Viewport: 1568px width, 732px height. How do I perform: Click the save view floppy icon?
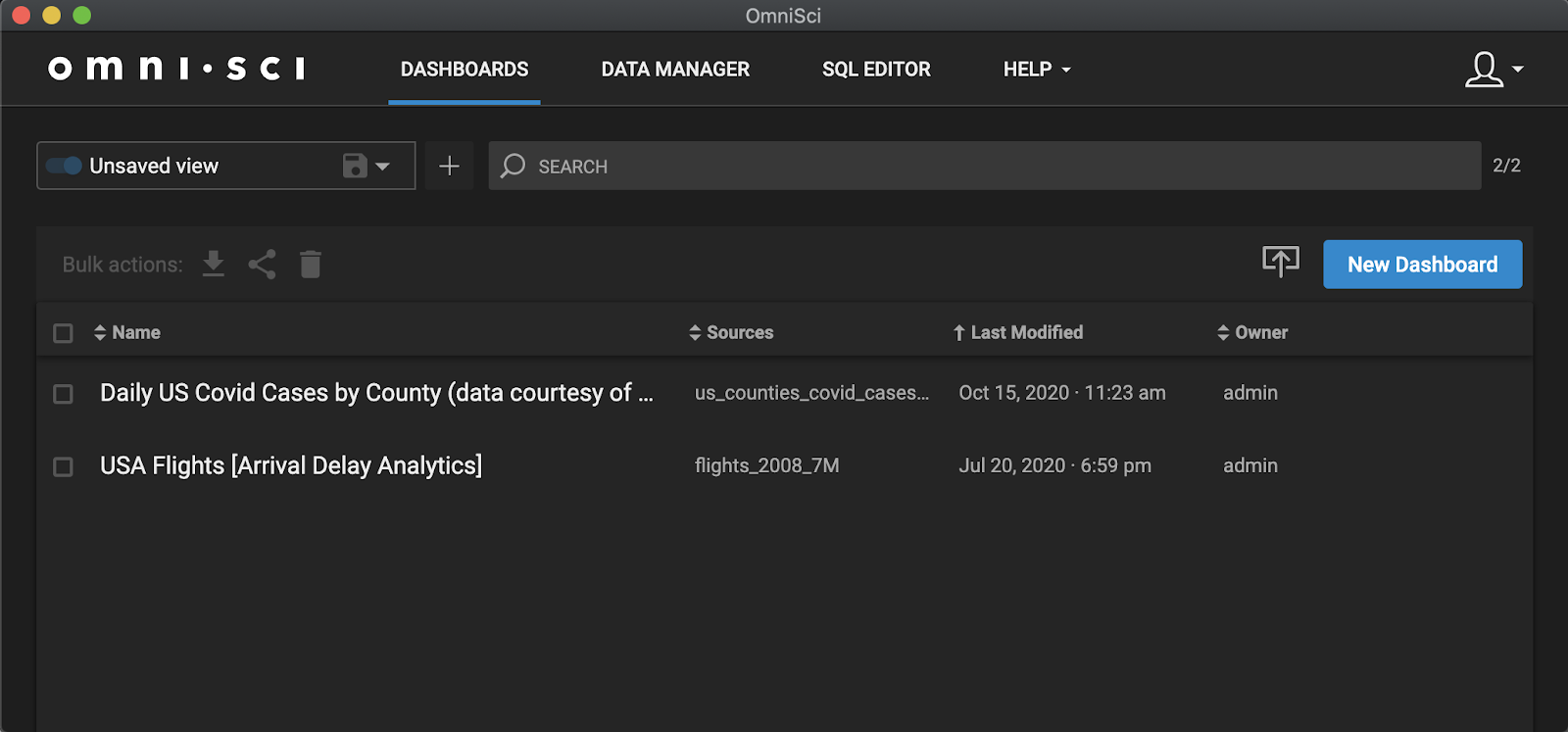click(355, 166)
